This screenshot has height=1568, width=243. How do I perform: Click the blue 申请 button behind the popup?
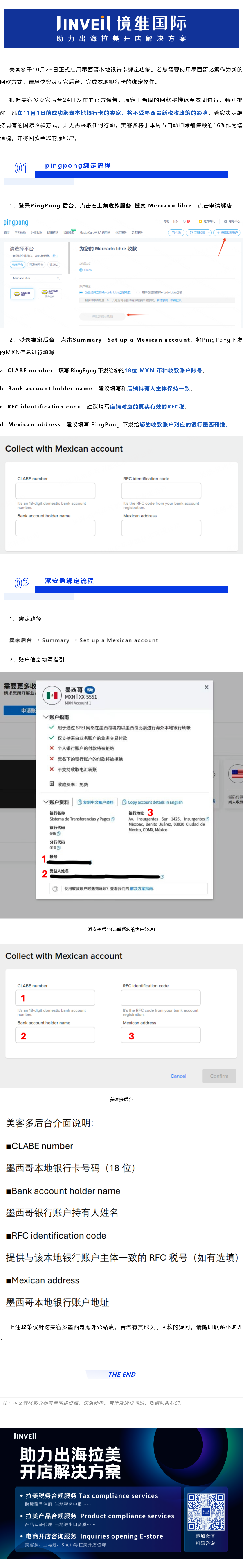click(x=20, y=710)
